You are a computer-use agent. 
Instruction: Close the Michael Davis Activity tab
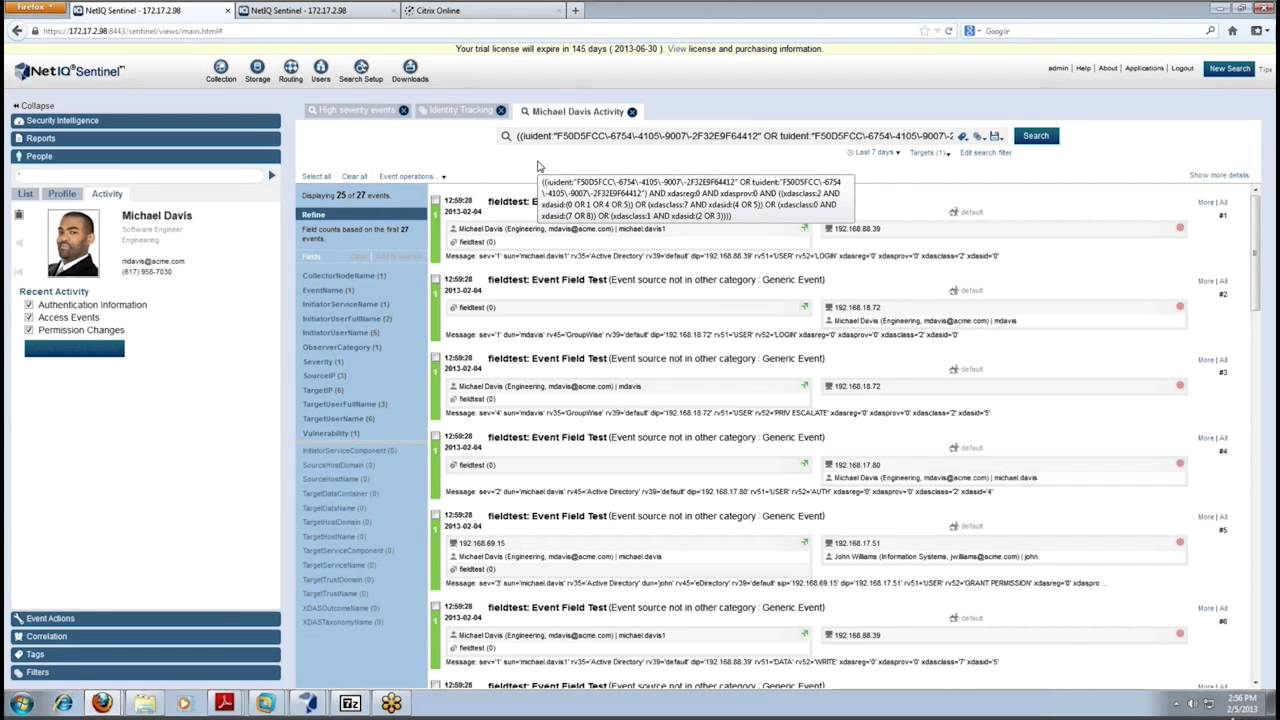632,111
